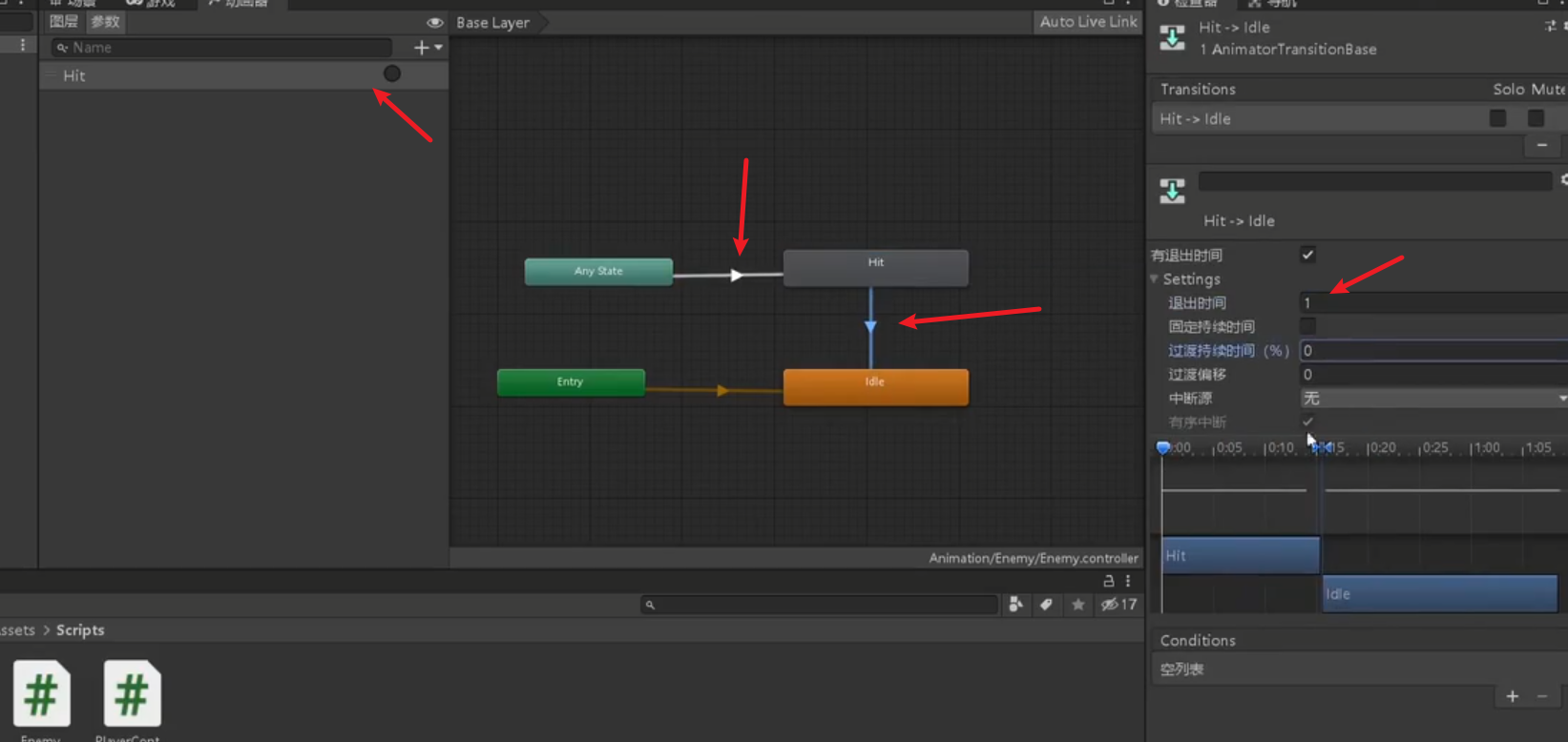The height and width of the screenshot is (742, 1568).
Task: Click the 过渡持续时间 (%) value field
Action: pyautogui.click(x=1433, y=350)
